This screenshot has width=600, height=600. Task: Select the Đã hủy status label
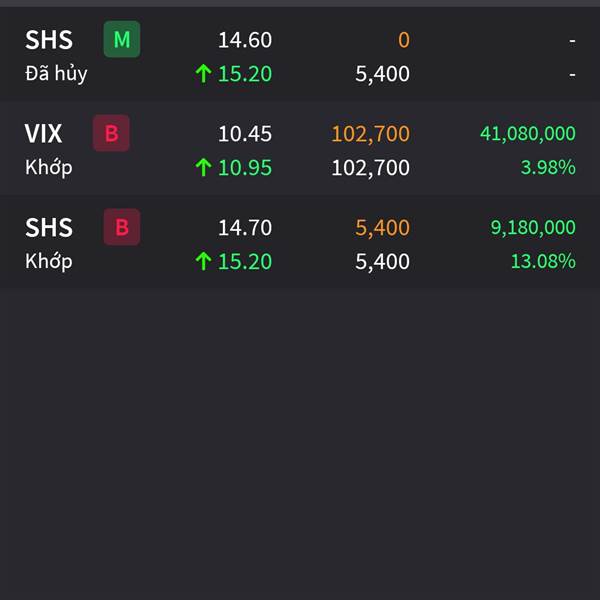[56, 73]
